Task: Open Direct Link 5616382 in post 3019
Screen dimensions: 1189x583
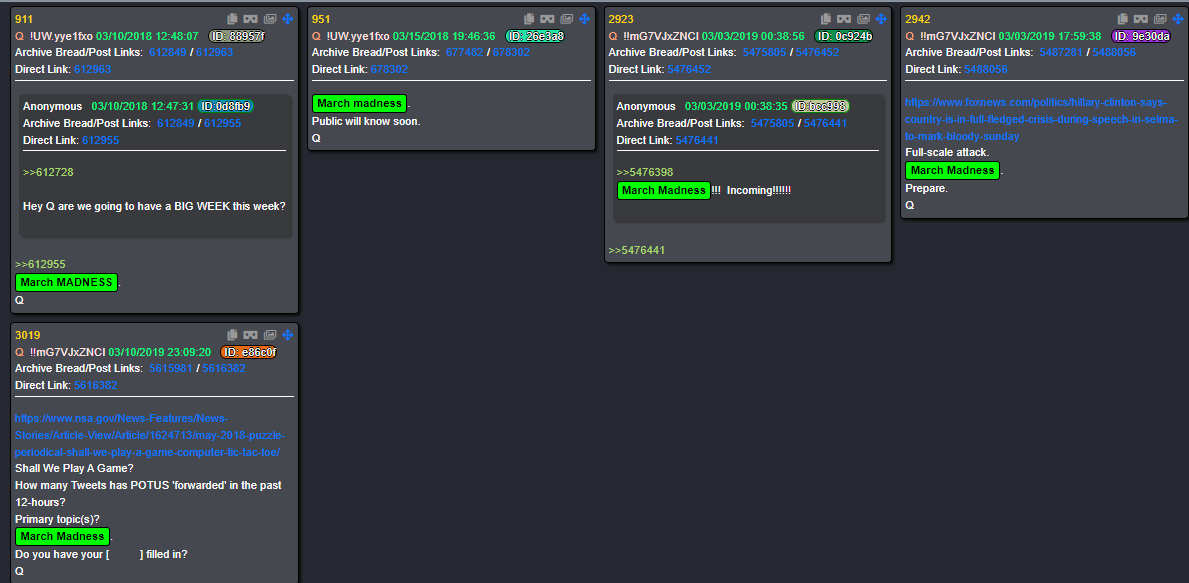Action: click(96, 385)
